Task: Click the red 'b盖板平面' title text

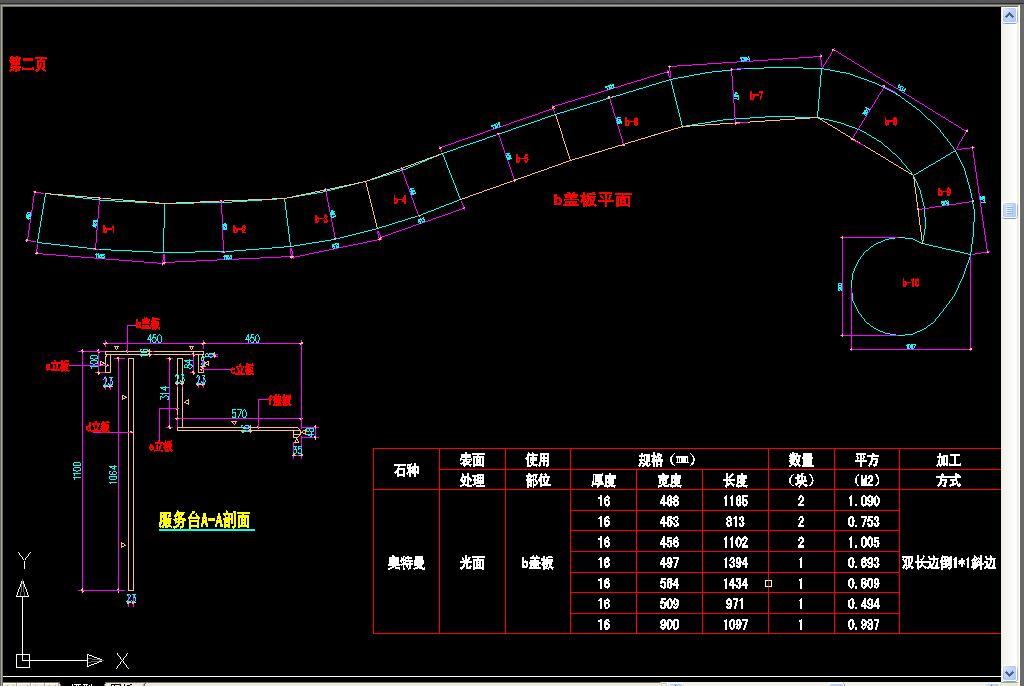Action: tap(592, 199)
